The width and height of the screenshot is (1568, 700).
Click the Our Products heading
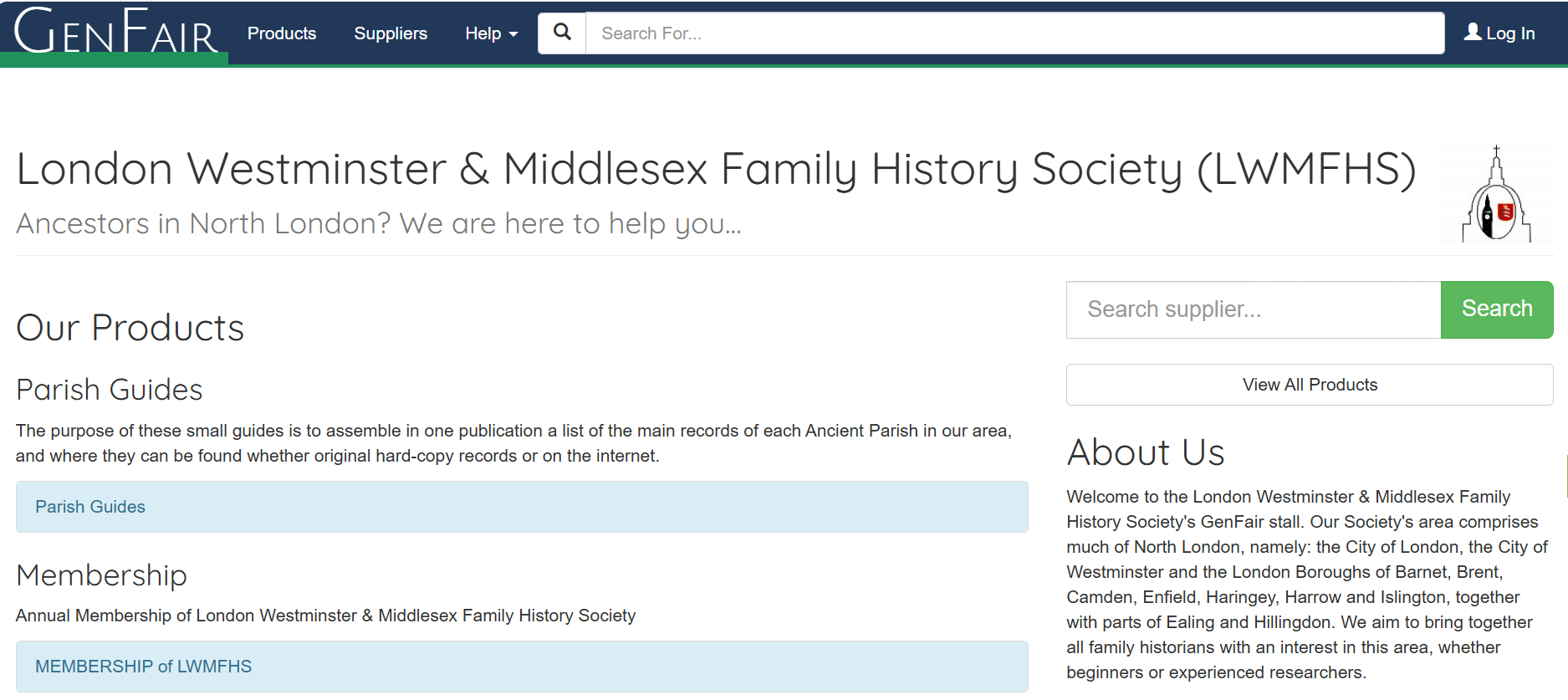coord(130,328)
